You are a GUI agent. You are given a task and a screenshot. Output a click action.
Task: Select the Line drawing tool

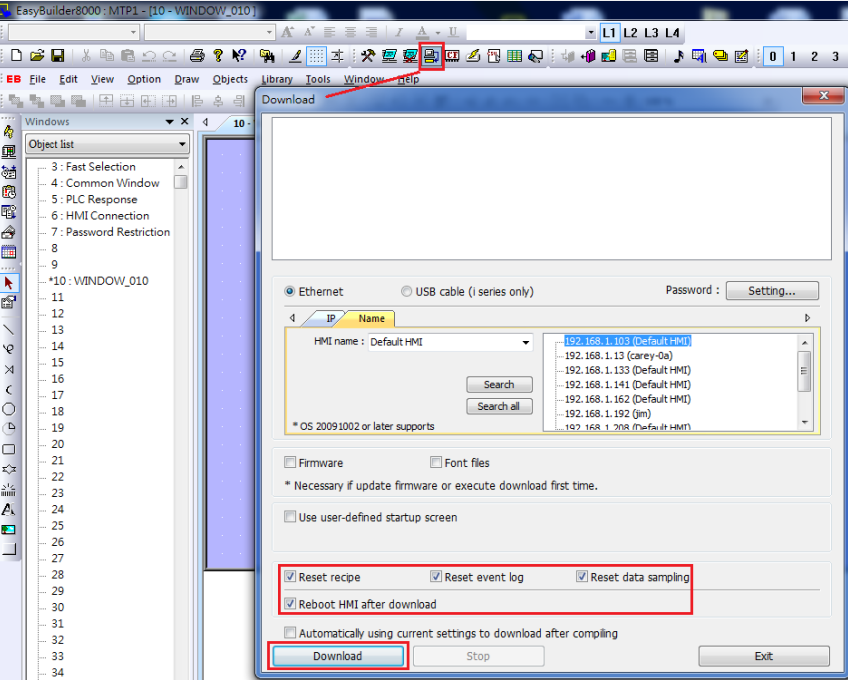point(9,329)
